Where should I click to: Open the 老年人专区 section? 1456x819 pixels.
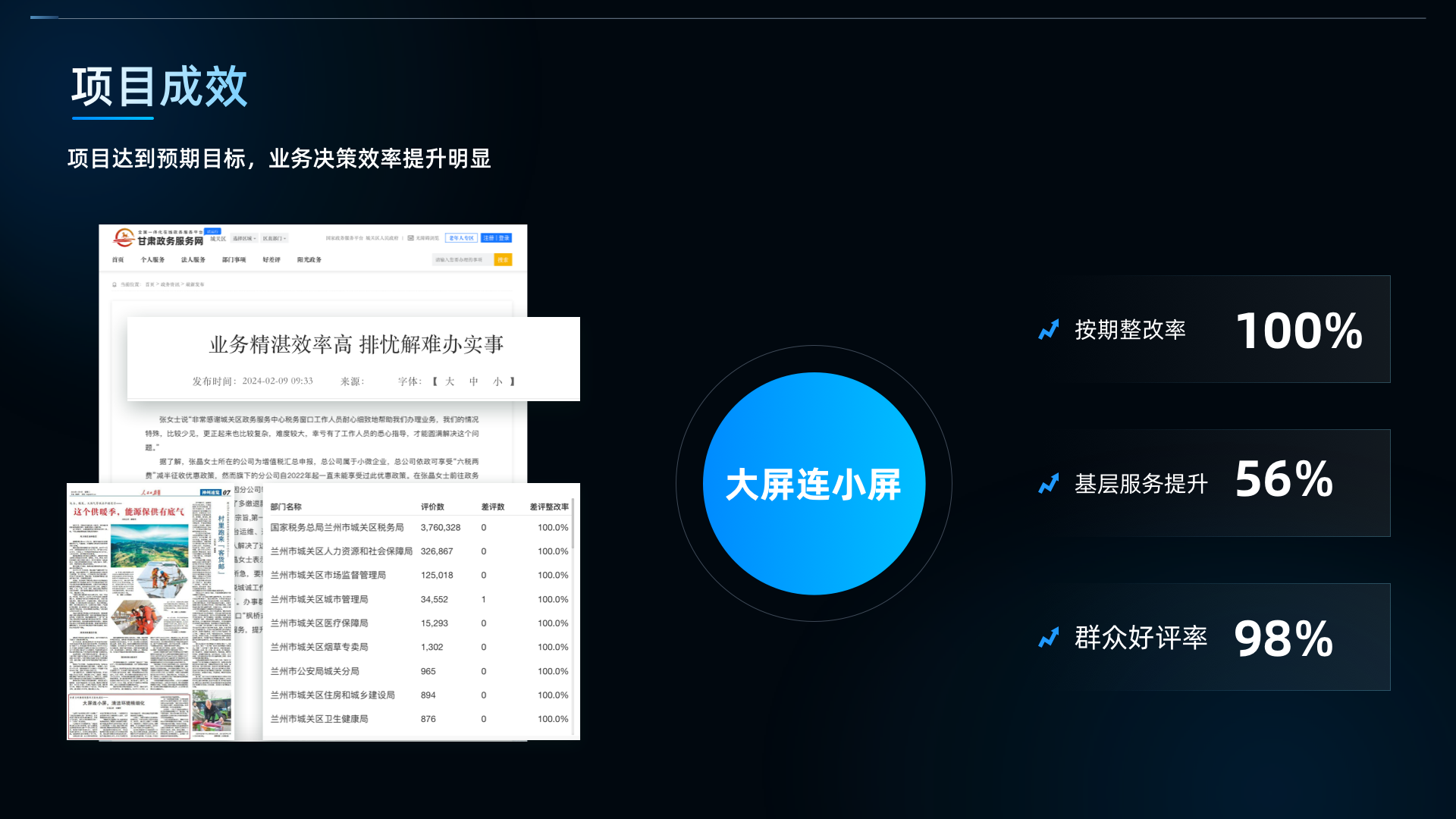click(461, 237)
